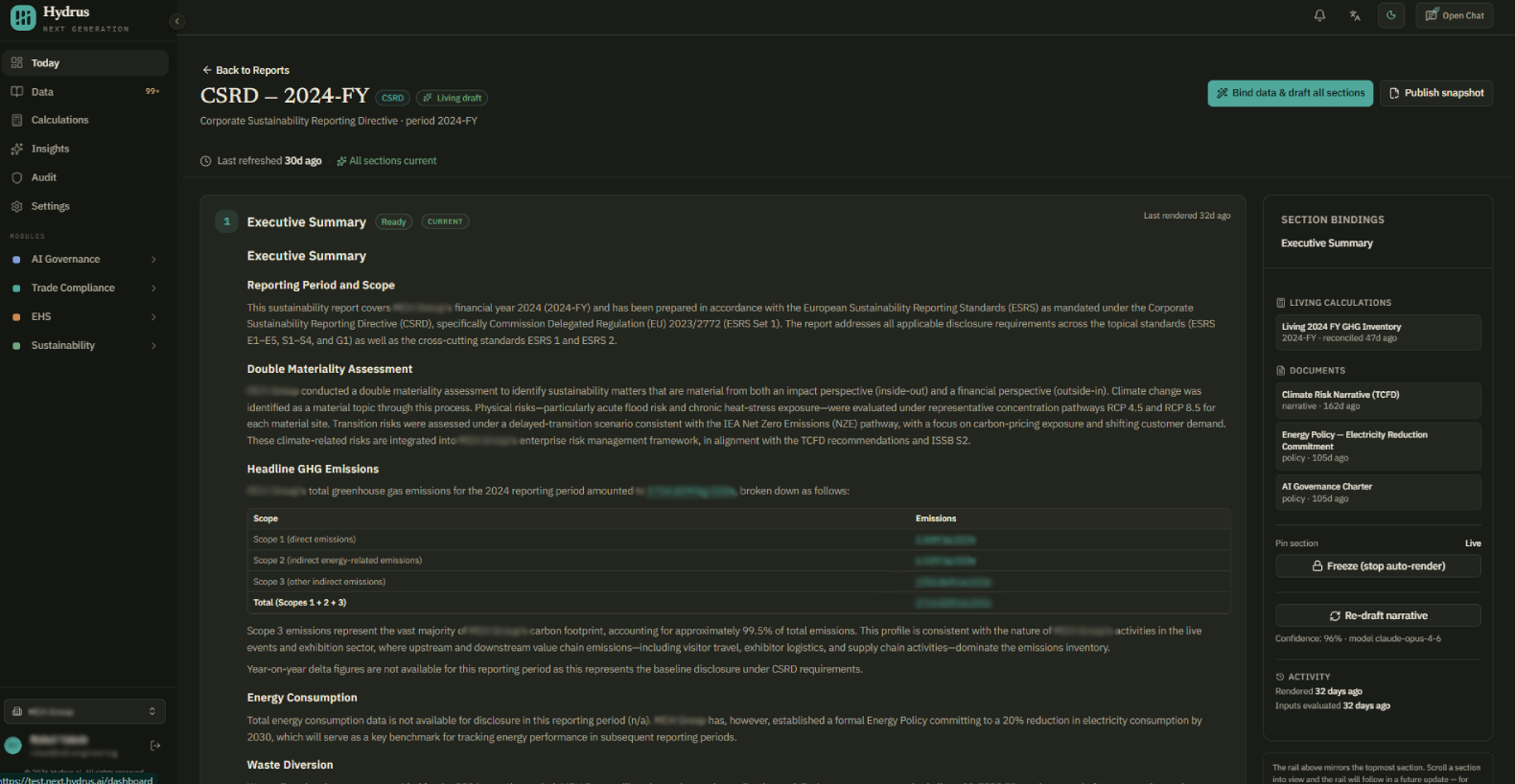The image size is (1515, 784).
Task: Click the Ready status badge
Action: [394, 221]
